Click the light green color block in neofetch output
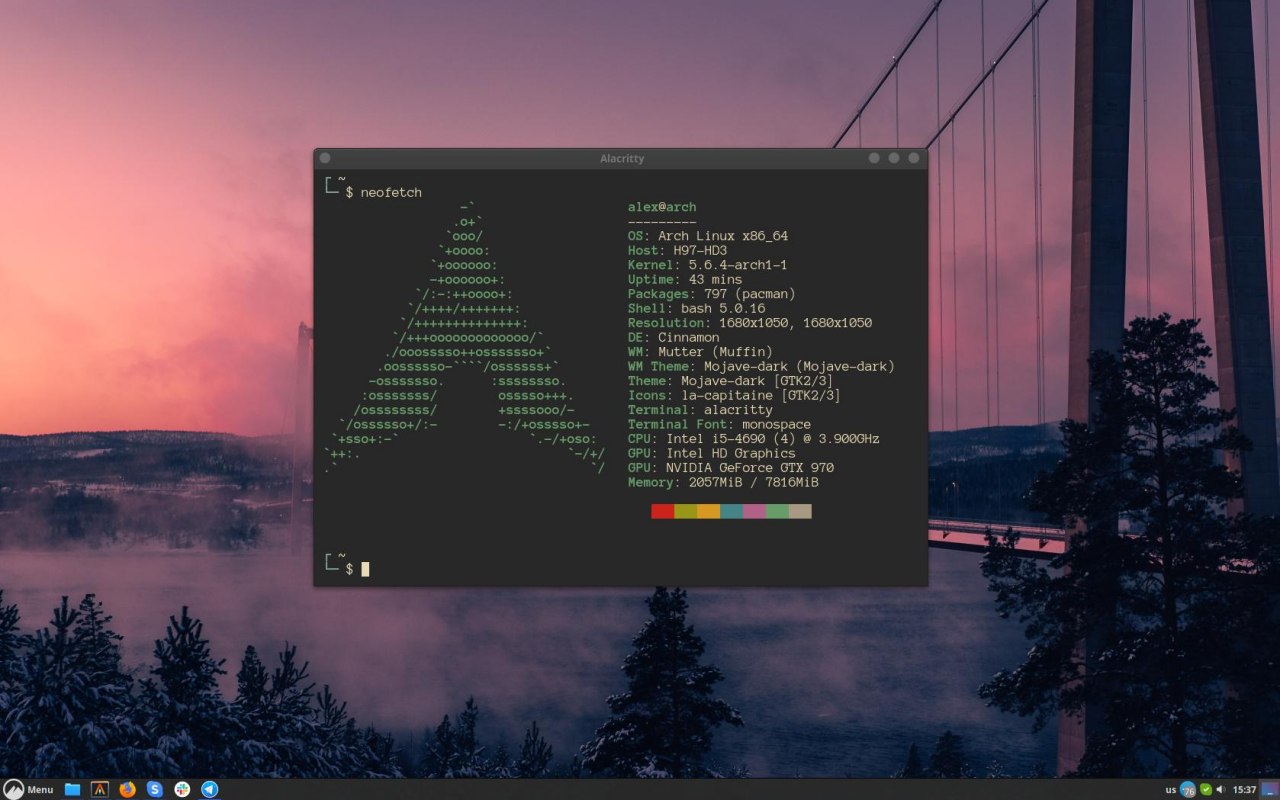Viewport: 1280px width, 800px height. pos(777,511)
